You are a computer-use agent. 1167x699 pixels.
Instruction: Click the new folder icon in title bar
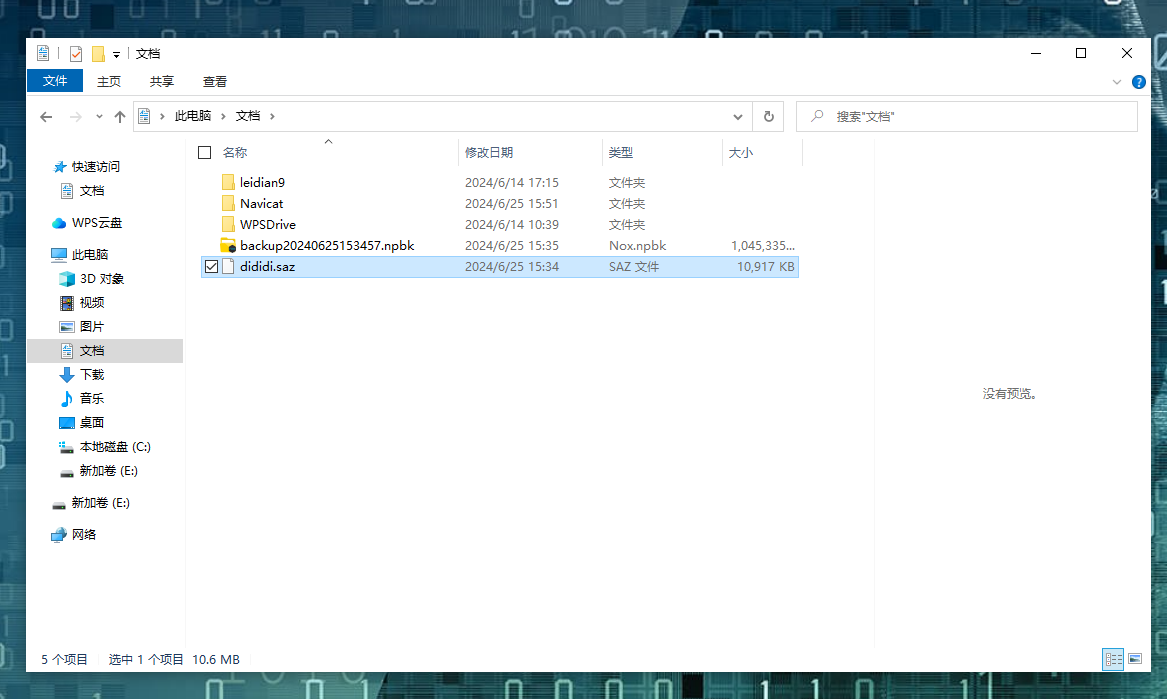tap(98, 54)
